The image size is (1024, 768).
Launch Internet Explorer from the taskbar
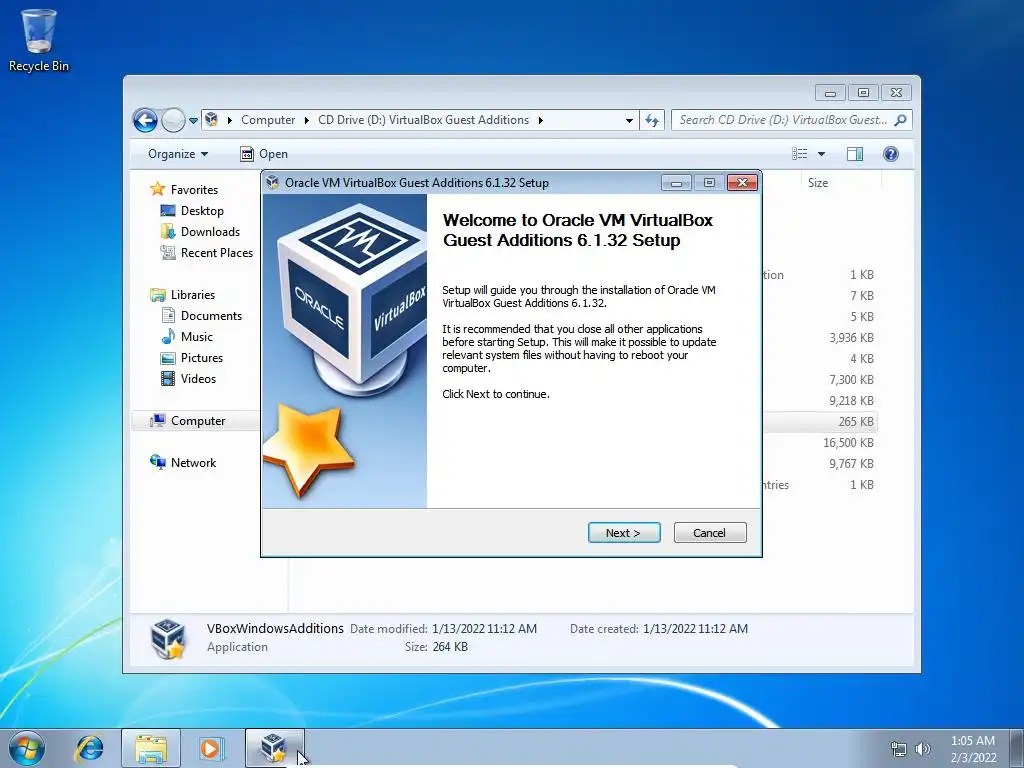coord(89,748)
